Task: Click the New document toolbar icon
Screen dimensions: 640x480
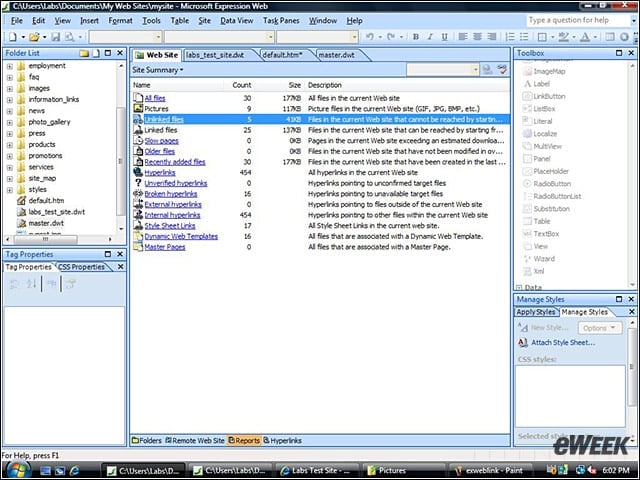Action: pos(13,37)
